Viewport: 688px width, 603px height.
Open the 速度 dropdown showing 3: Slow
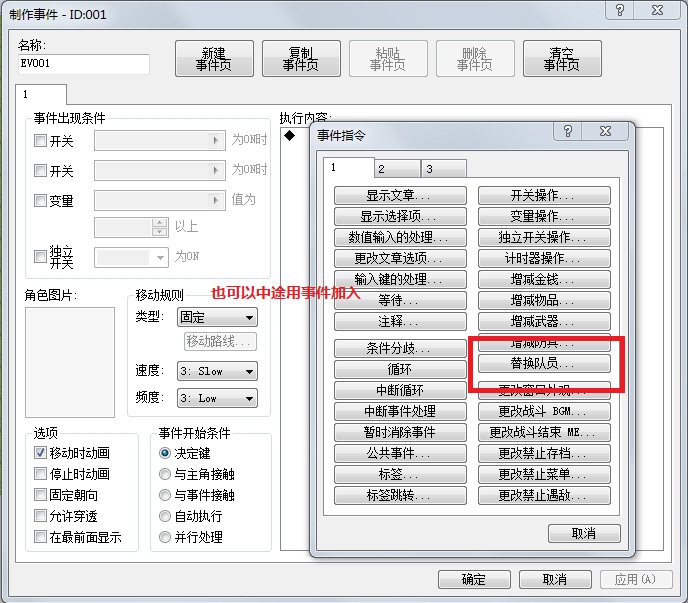(x=217, y=371)
